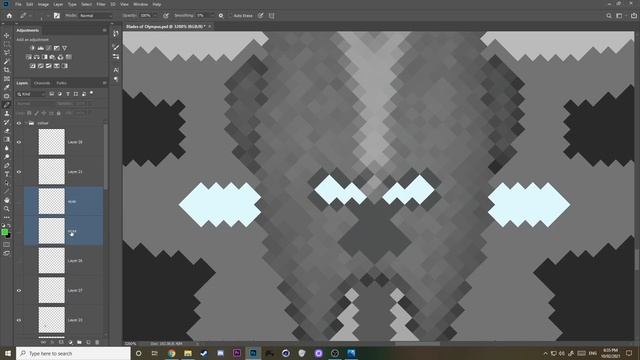This screenshot has width=640, height=360.
Task: Select the Rectangular Marquee tool
Action: click(x=7, y=44)
